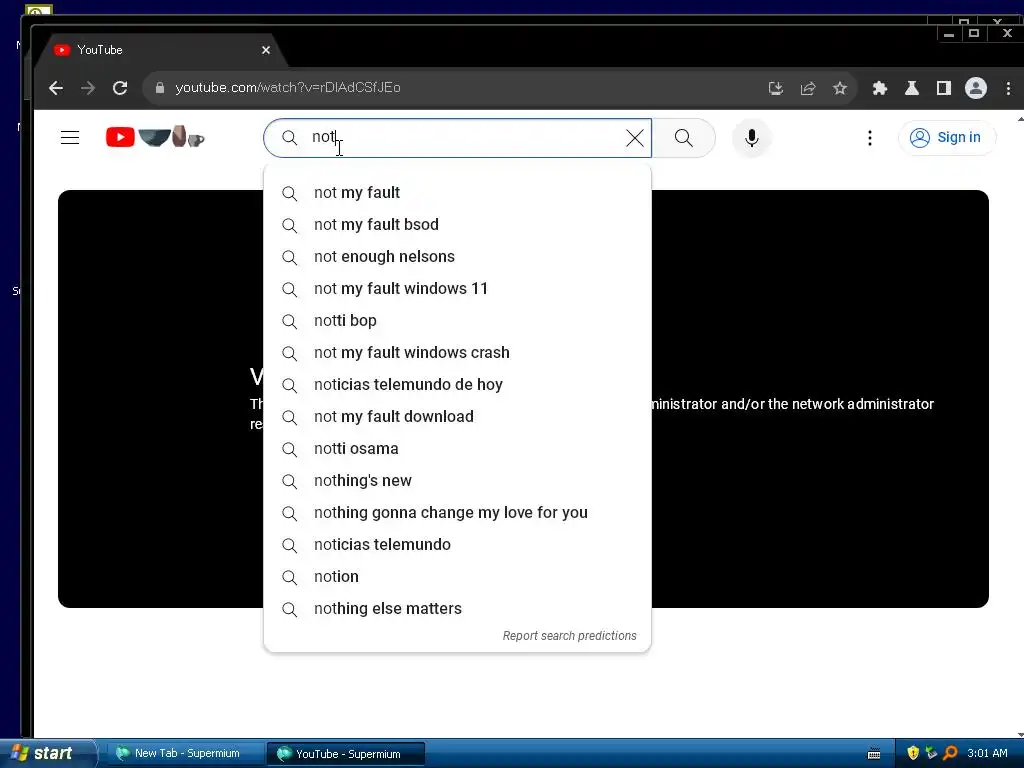
Task: Choose suggestion 'not my fault bsod'
Action: [457, 225]
